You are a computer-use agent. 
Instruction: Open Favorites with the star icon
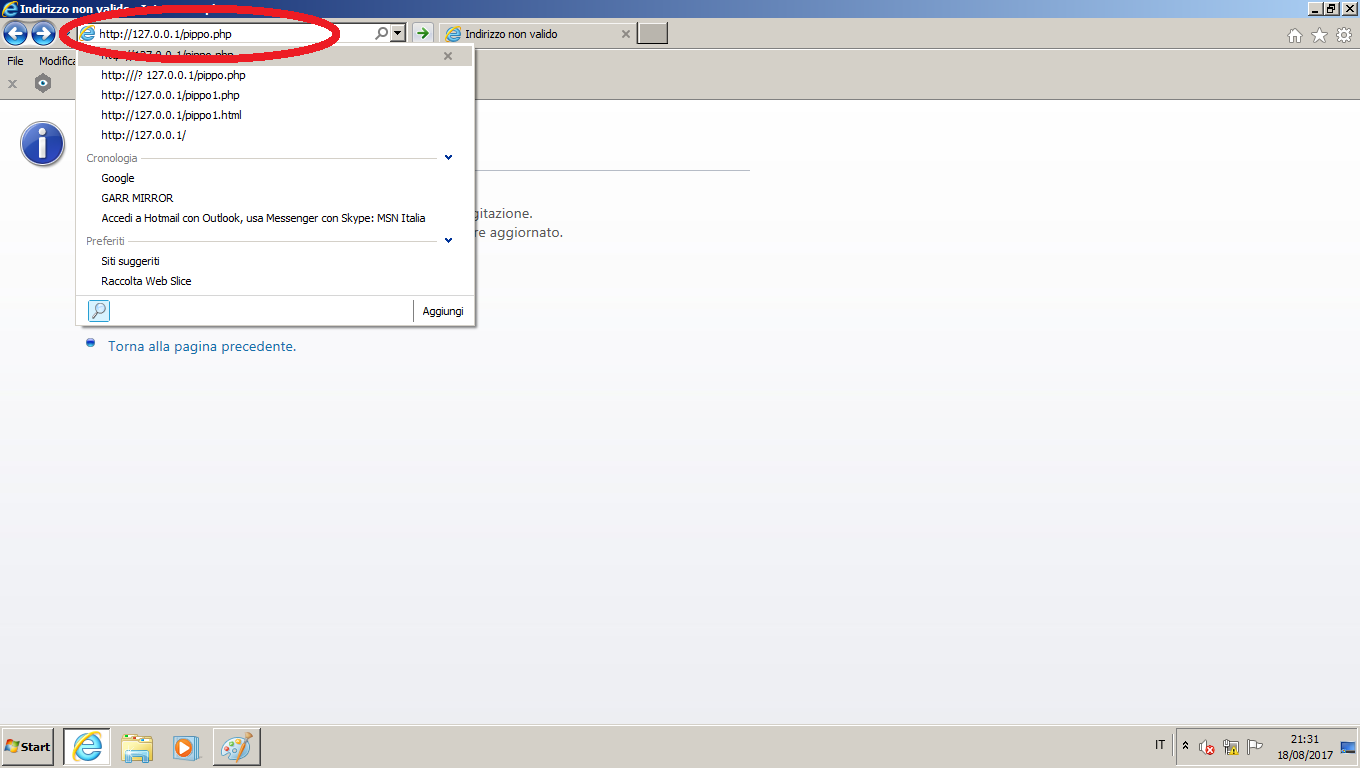coord(1319,36)
